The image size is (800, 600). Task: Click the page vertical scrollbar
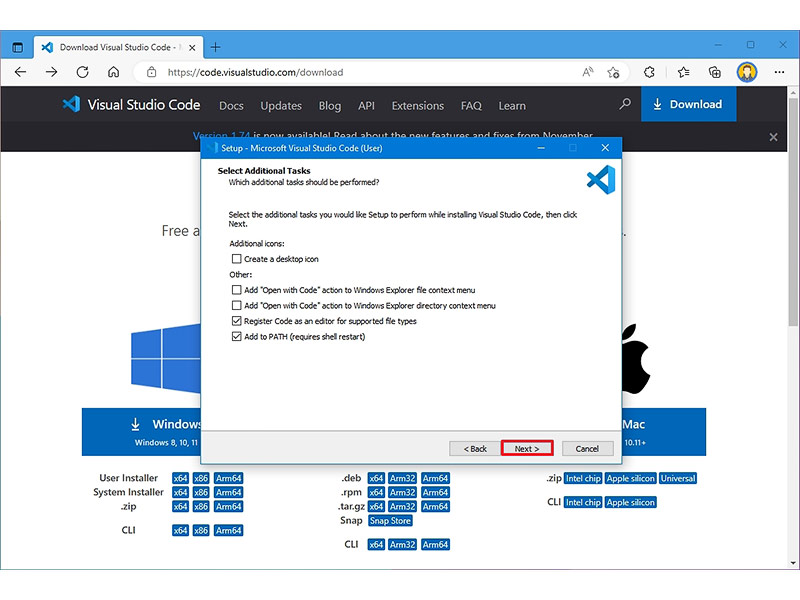click(x=792, y=212)
